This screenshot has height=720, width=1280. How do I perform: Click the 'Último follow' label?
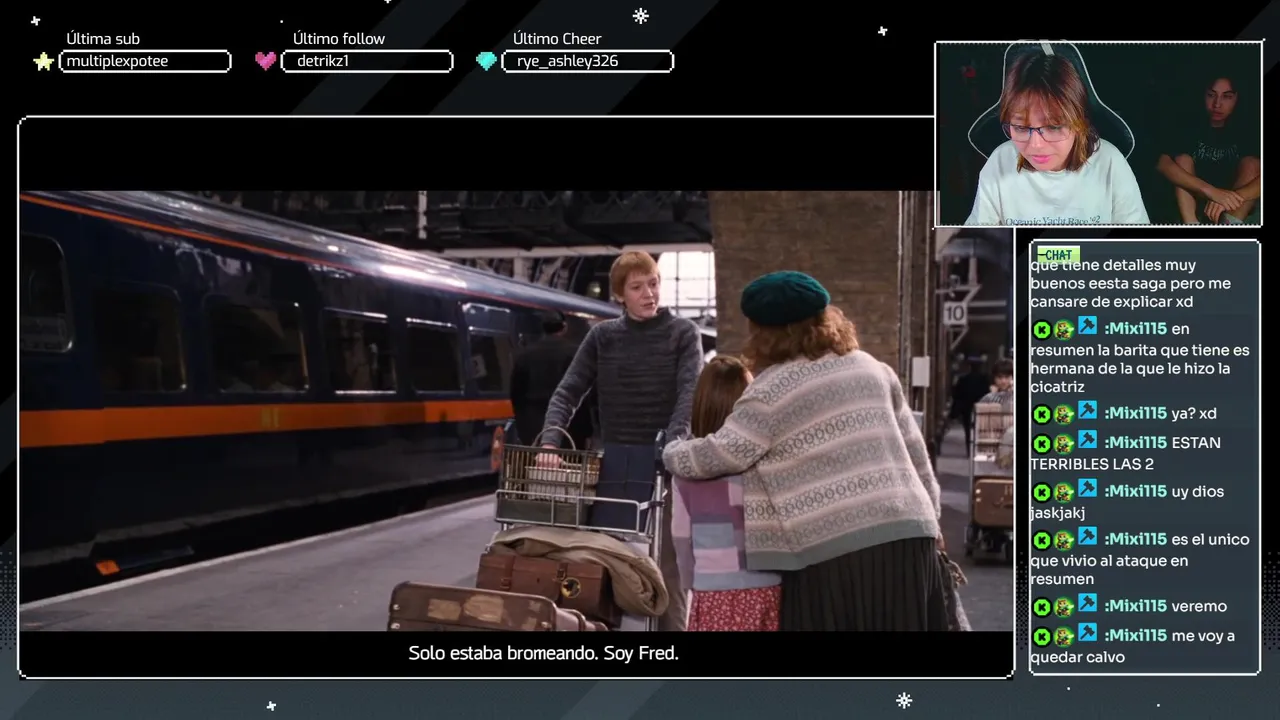coord(339,39)
